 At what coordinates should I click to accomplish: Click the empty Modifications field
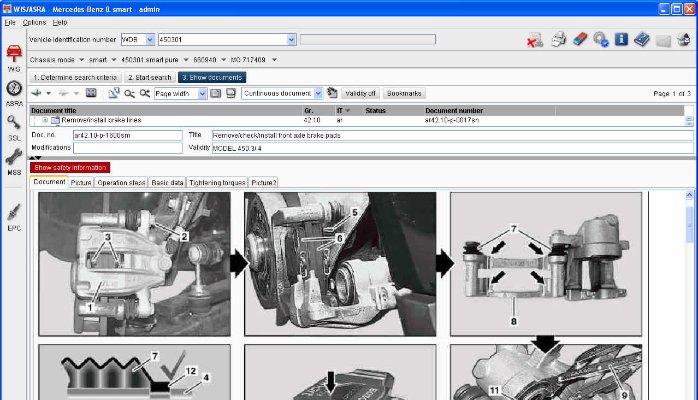[x=127, y=148]
